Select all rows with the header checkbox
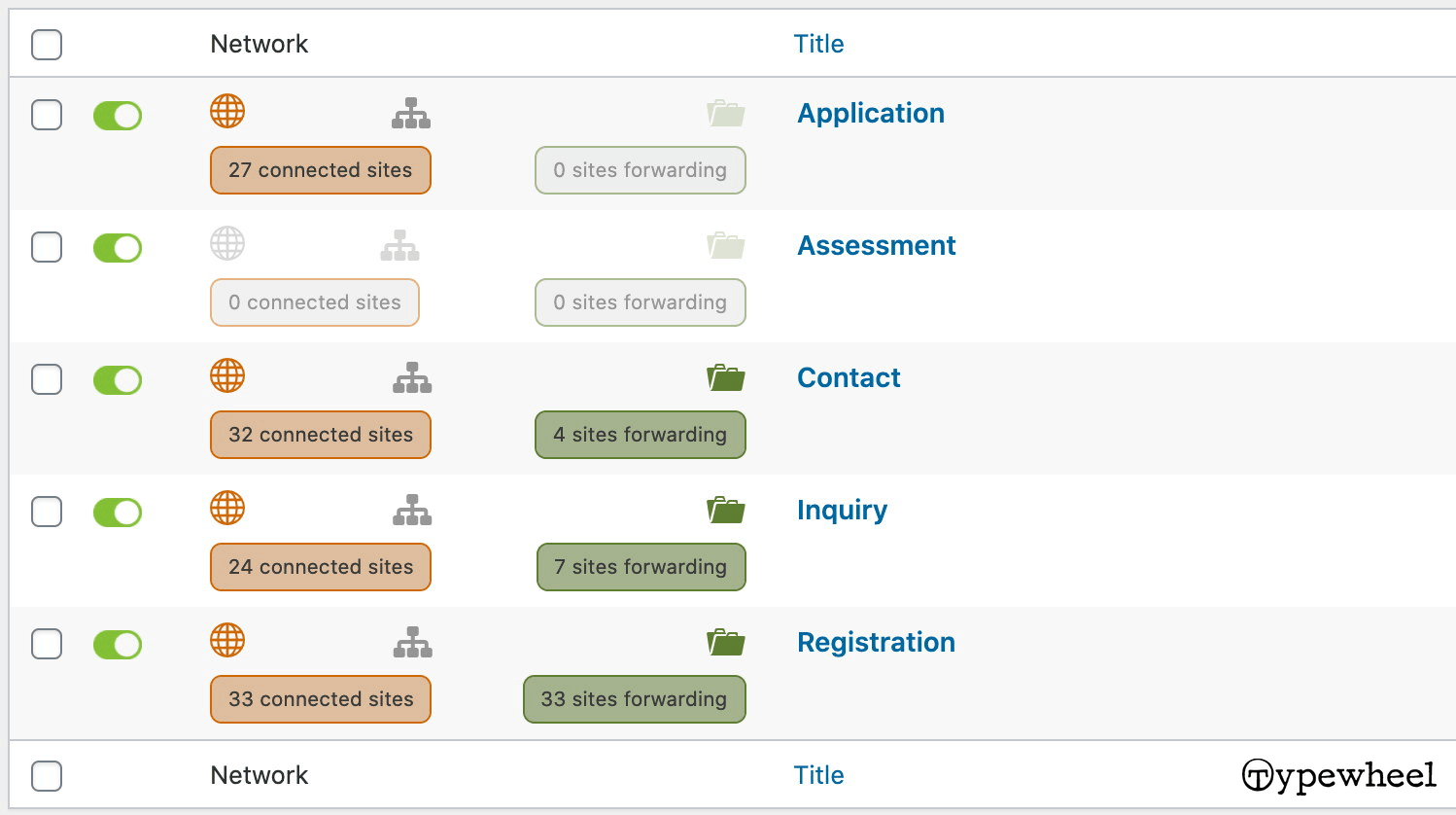1456x815 pixels. 47,44
